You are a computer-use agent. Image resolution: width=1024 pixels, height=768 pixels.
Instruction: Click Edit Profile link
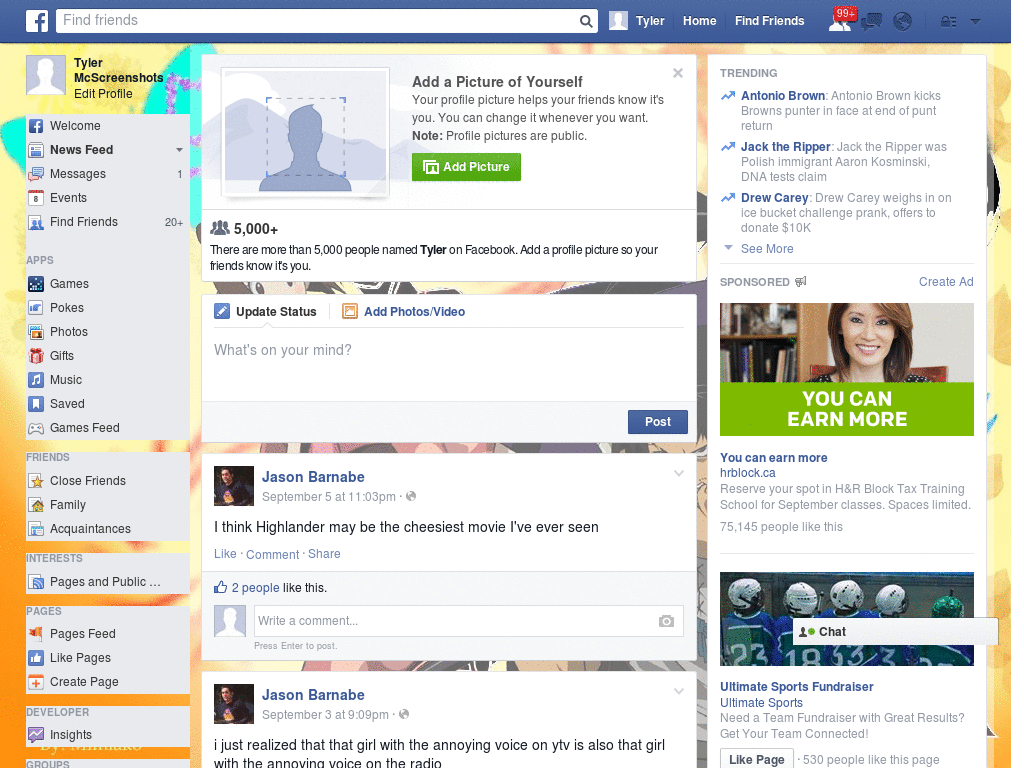(103, 94)
